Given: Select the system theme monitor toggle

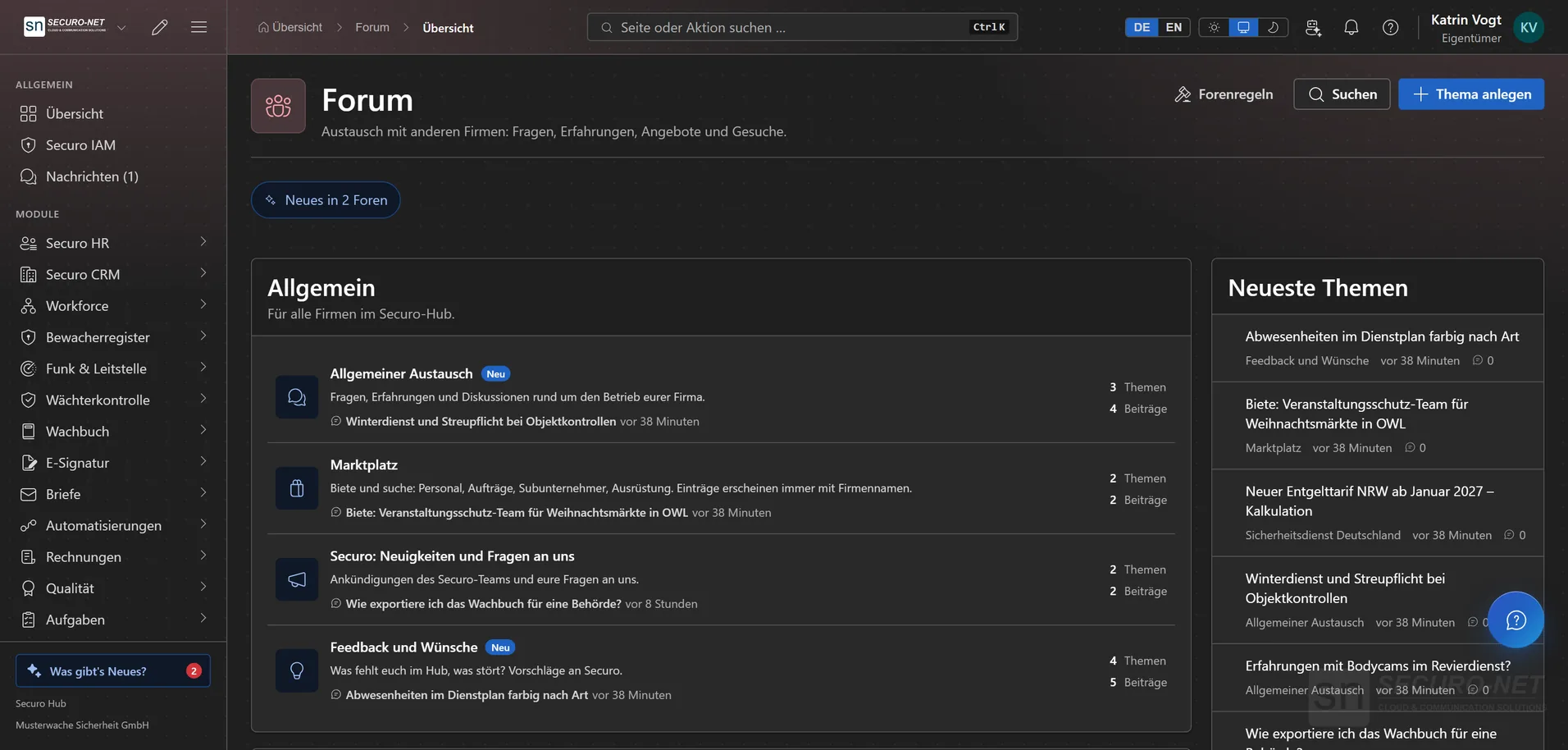Looking at the screenshot, I should tap(1243, 27).
